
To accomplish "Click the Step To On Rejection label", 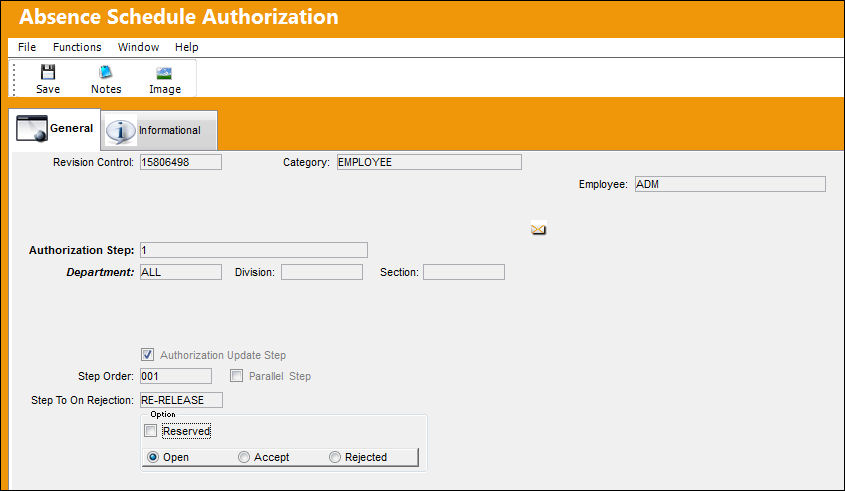I will click(82, 400).
